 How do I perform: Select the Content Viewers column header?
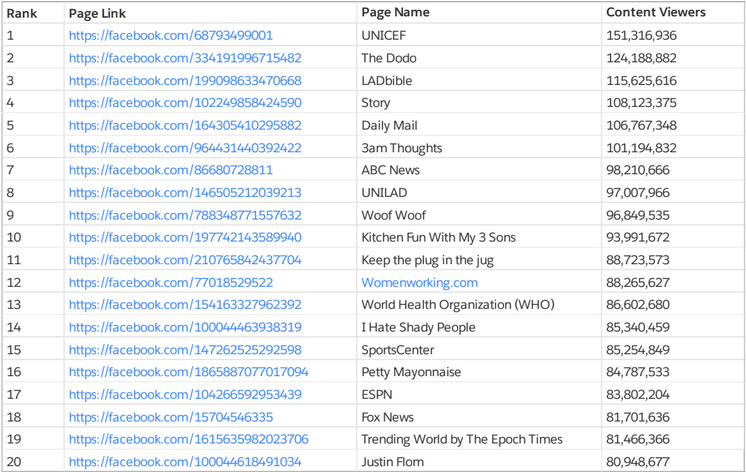pos(655,13)
